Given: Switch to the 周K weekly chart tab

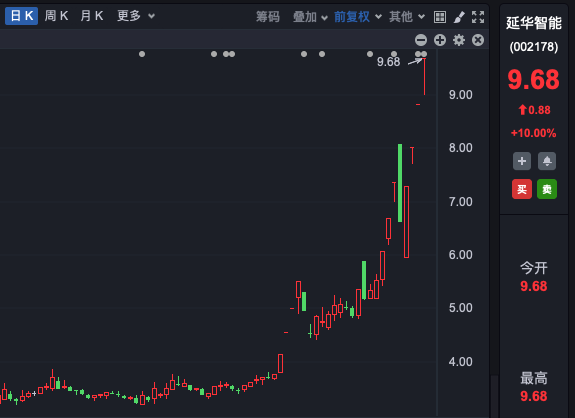Looking at the screenshot, I should [56, 16].
